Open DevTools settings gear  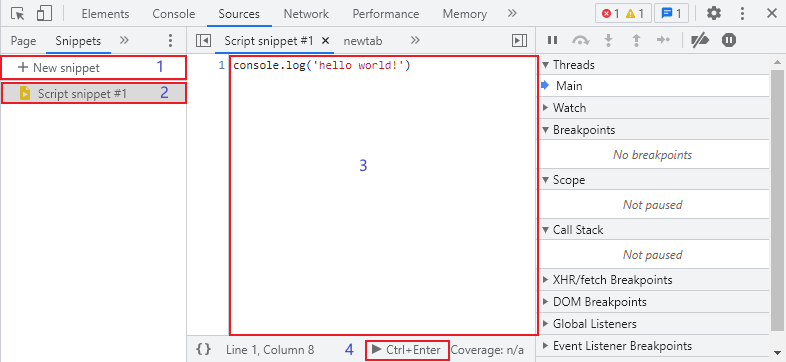click(714, 14)
